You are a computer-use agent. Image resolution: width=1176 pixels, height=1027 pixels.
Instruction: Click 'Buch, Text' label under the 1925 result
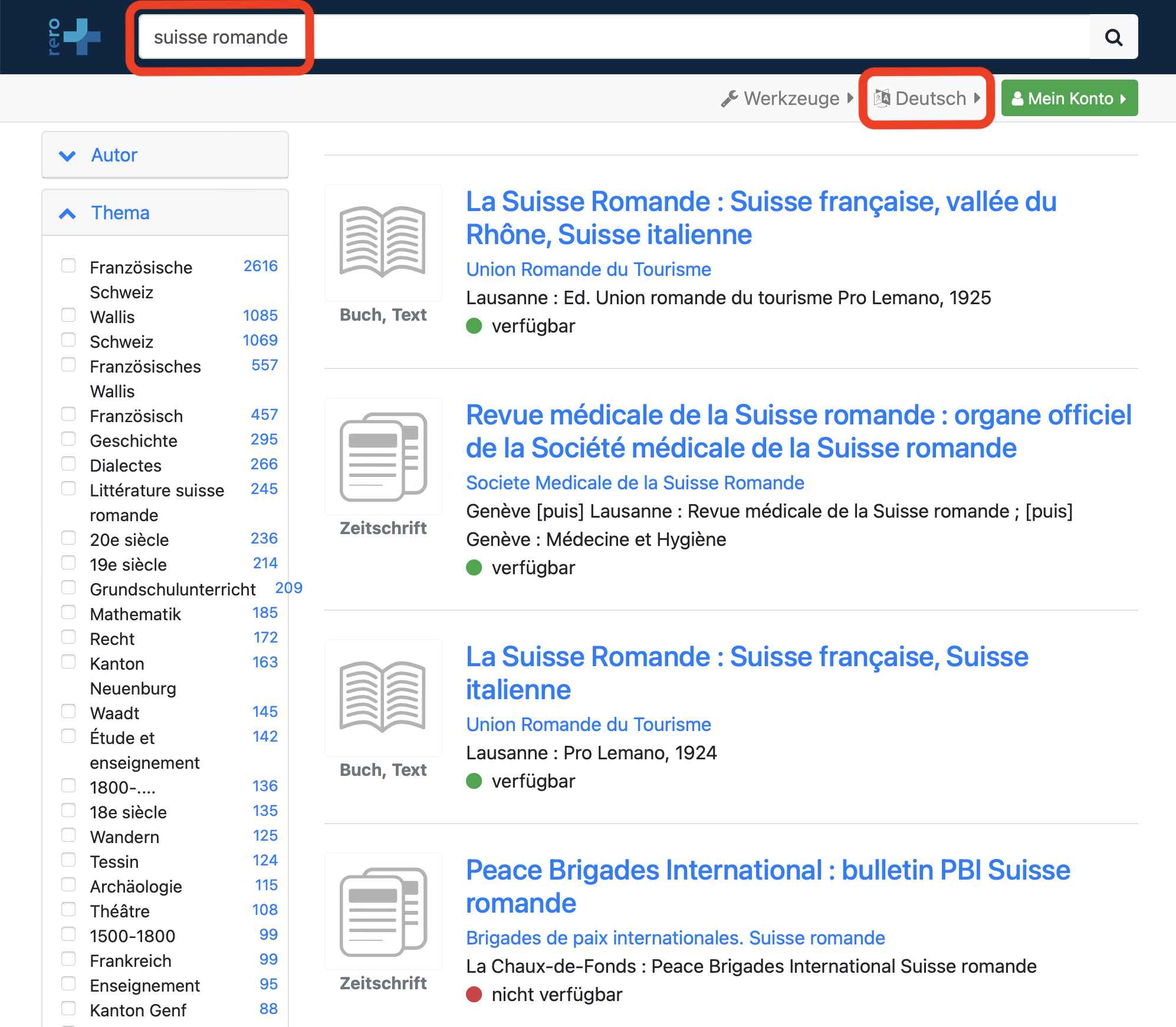[383, 315]
